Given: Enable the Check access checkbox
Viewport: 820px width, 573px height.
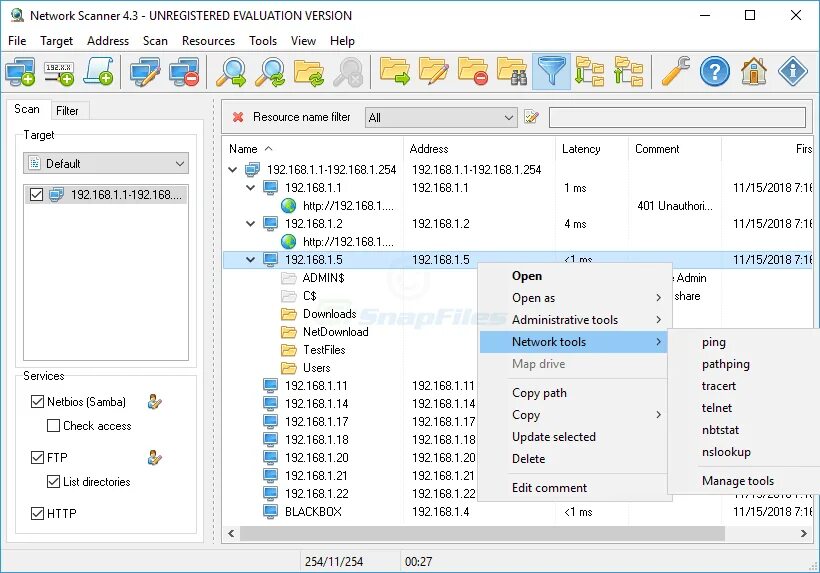Looking at the screenshot, I should coord(53,426).
